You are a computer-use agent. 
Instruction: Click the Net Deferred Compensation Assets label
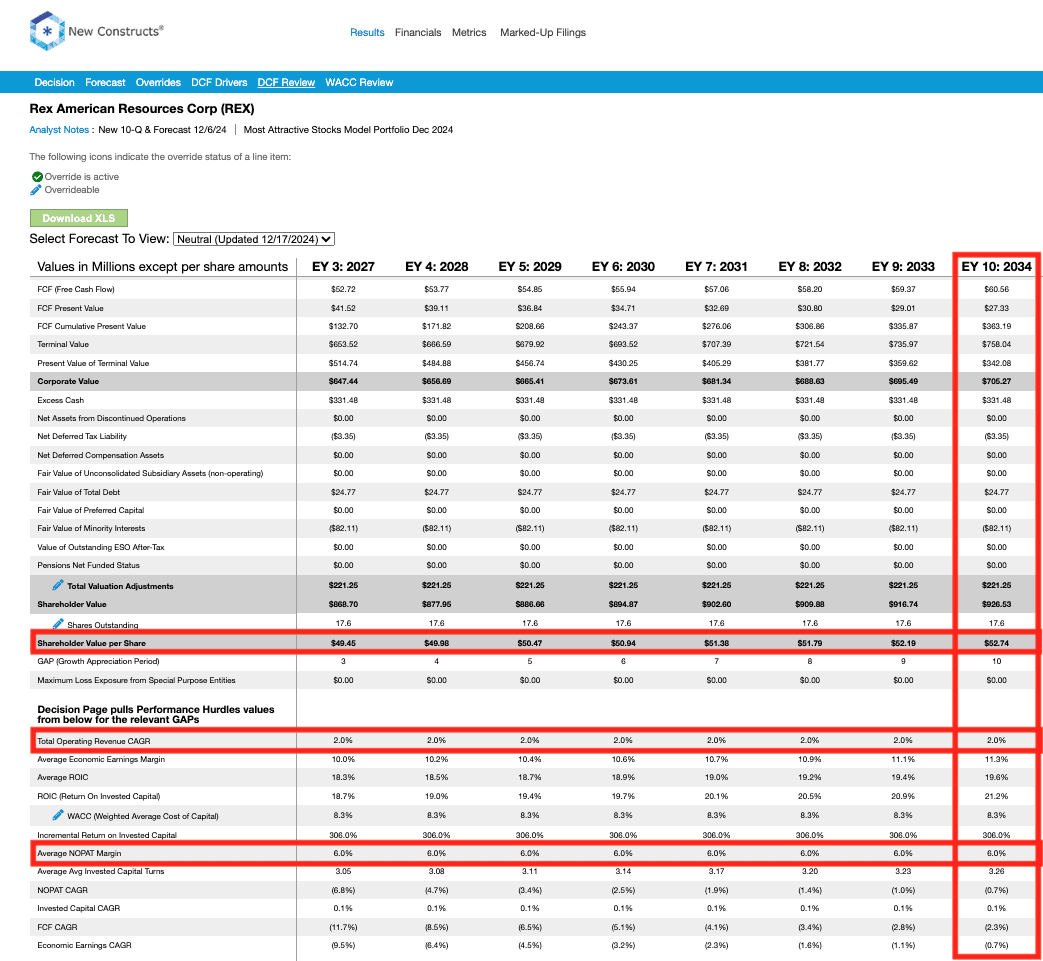click(x=100, y=456)
